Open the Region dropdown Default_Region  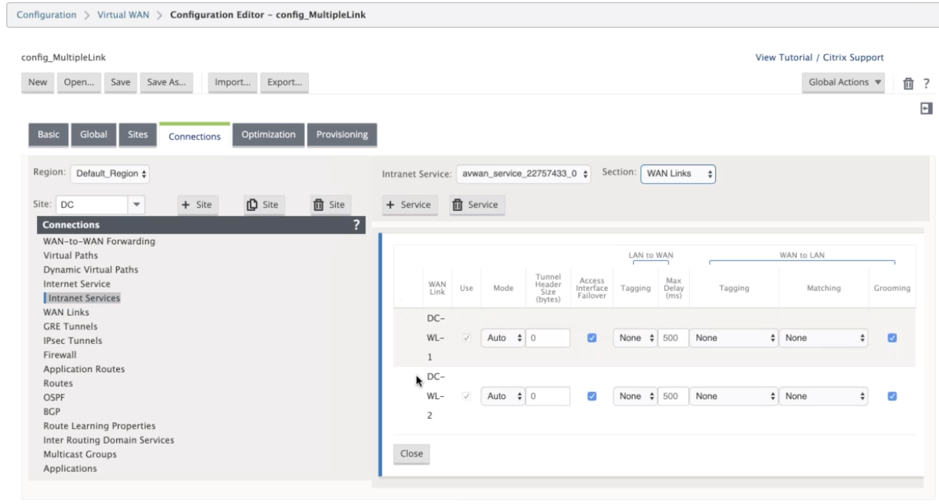point(110,174)
